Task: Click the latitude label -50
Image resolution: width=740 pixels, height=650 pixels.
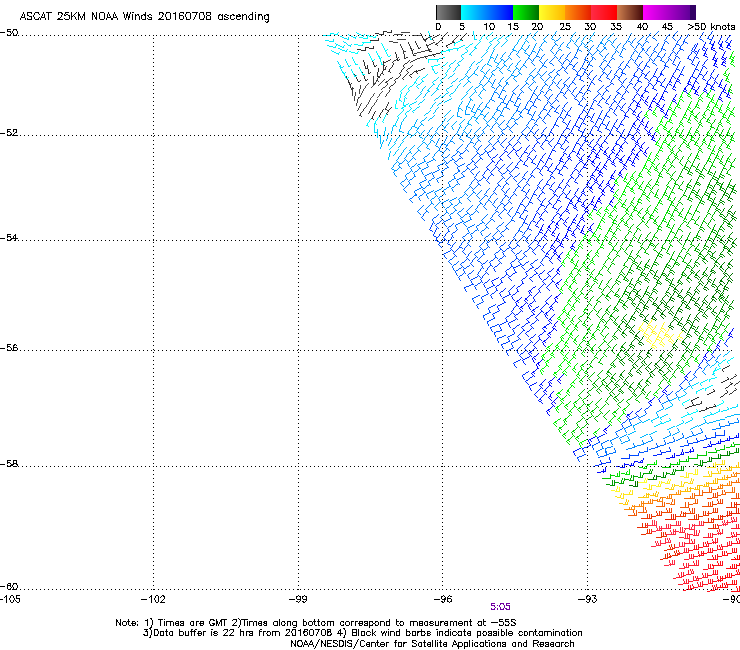Action: pos(9,33)
